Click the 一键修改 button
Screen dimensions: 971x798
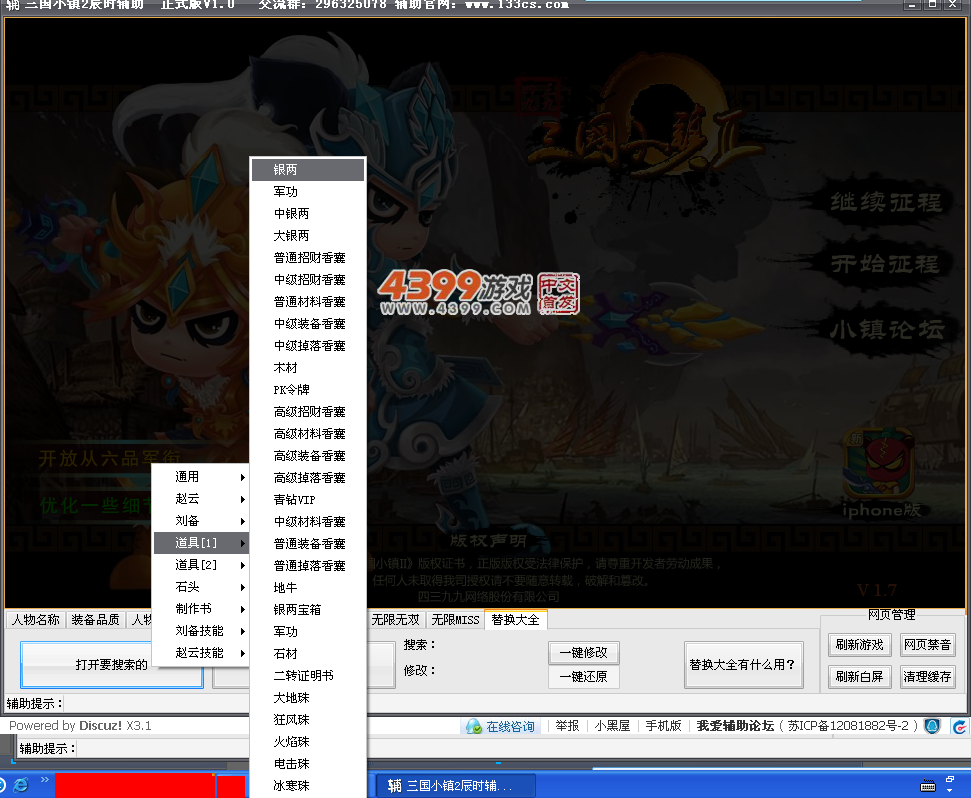coord(583,653)
